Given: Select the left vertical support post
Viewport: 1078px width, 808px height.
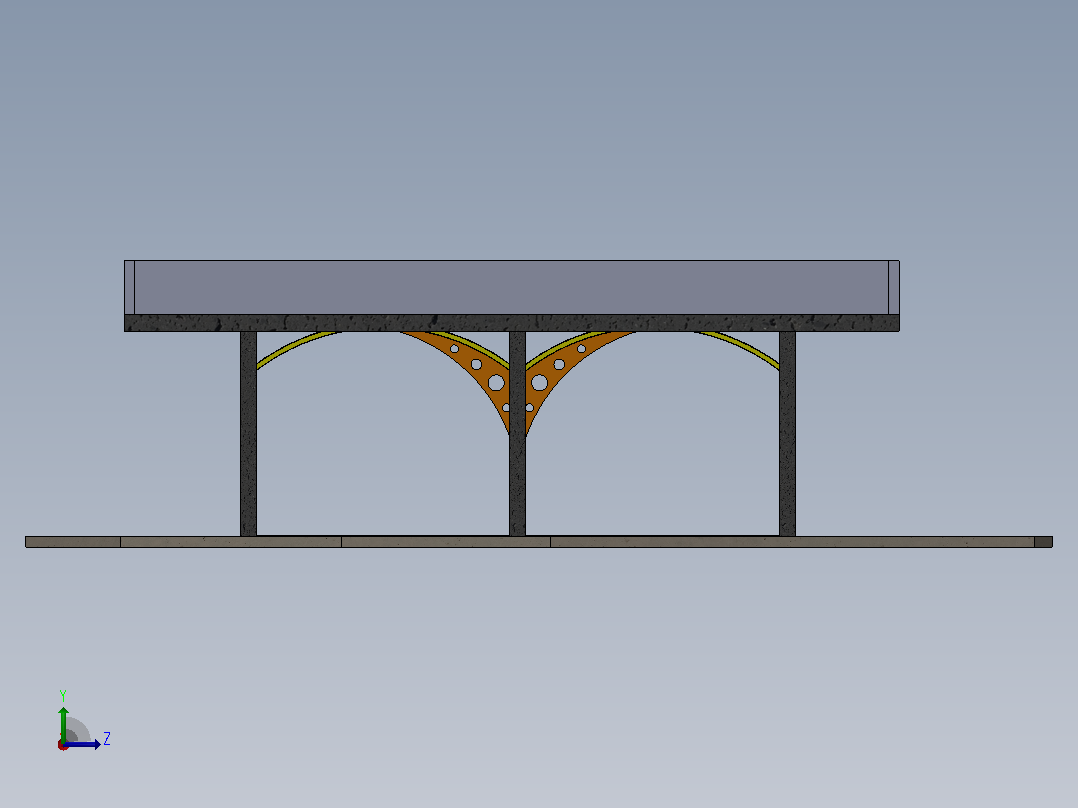Looking at the screenshot, I should 248,433.
